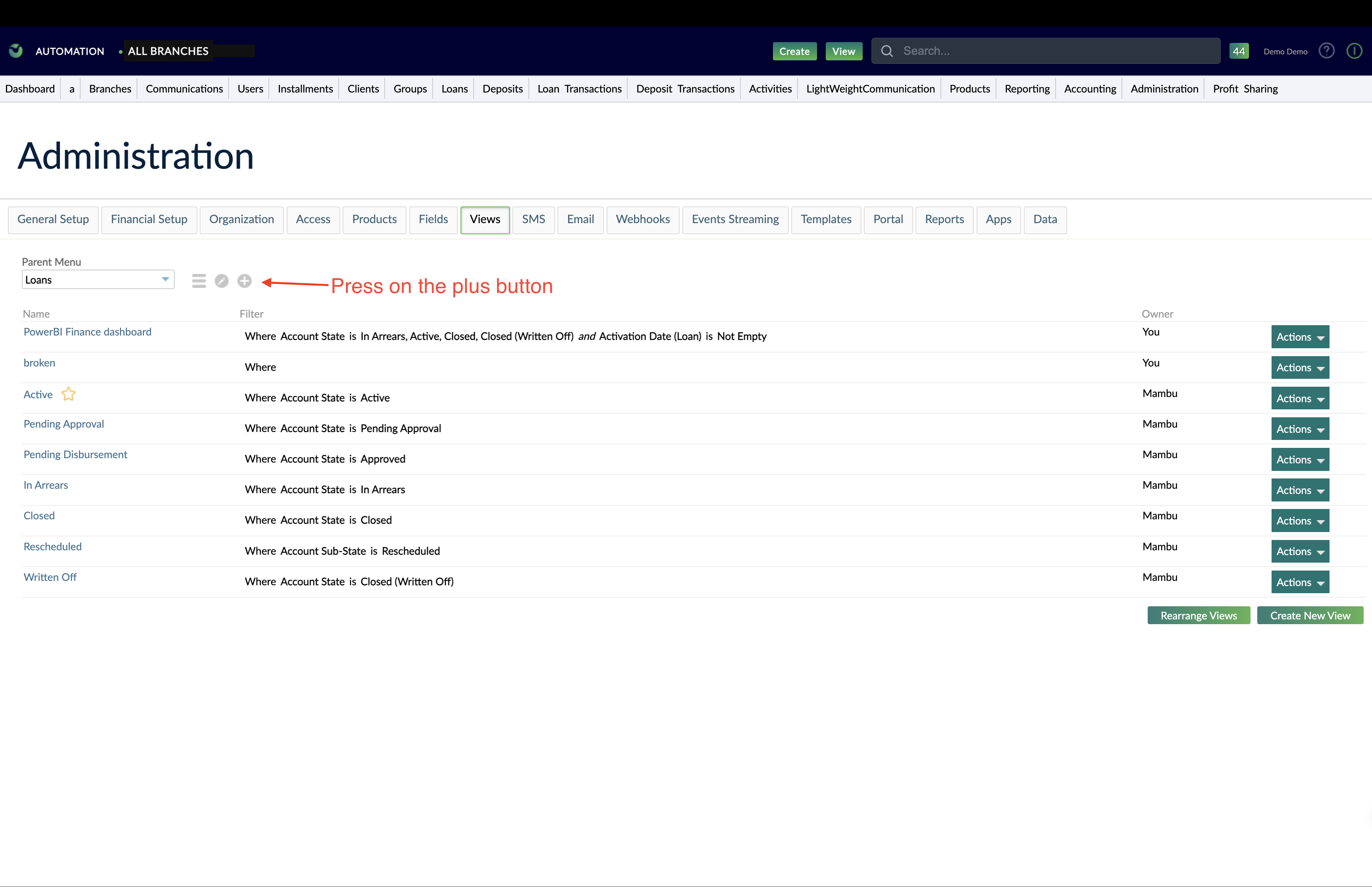
Task: Open the Pending Disbursement view
Action: click(x=75, y=454)
